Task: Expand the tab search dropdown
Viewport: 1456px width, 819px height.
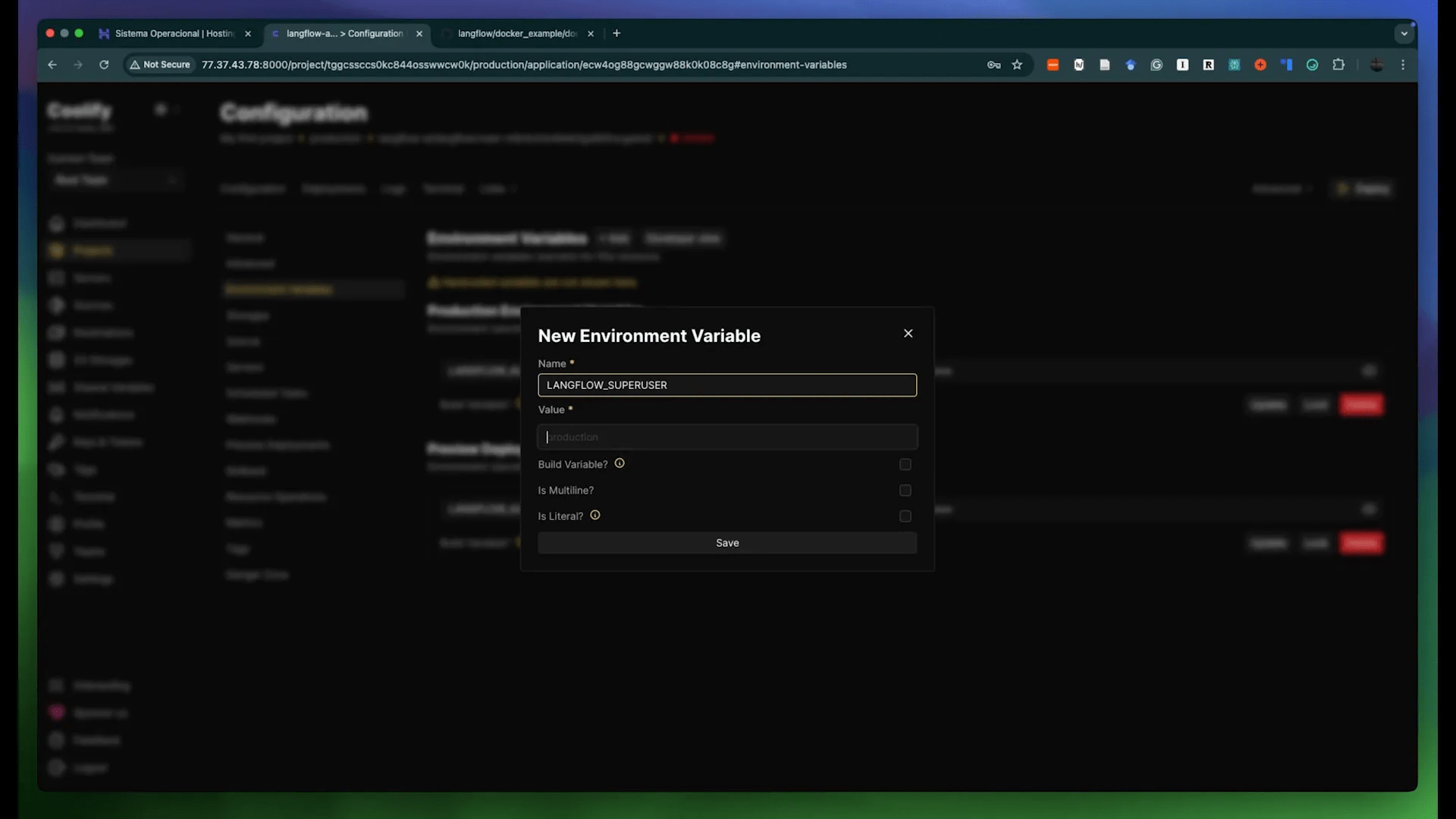Action: tap(1404, 33)
